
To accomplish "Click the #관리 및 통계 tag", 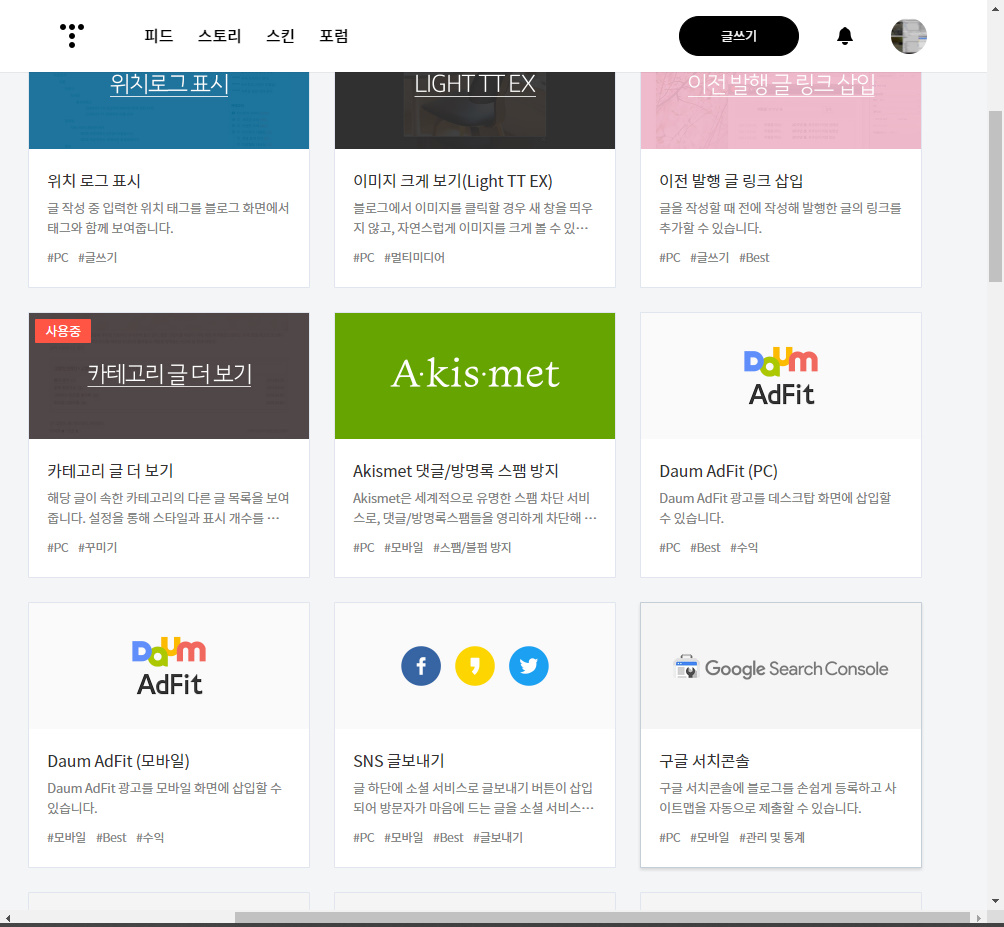I will tap(772, 837).
